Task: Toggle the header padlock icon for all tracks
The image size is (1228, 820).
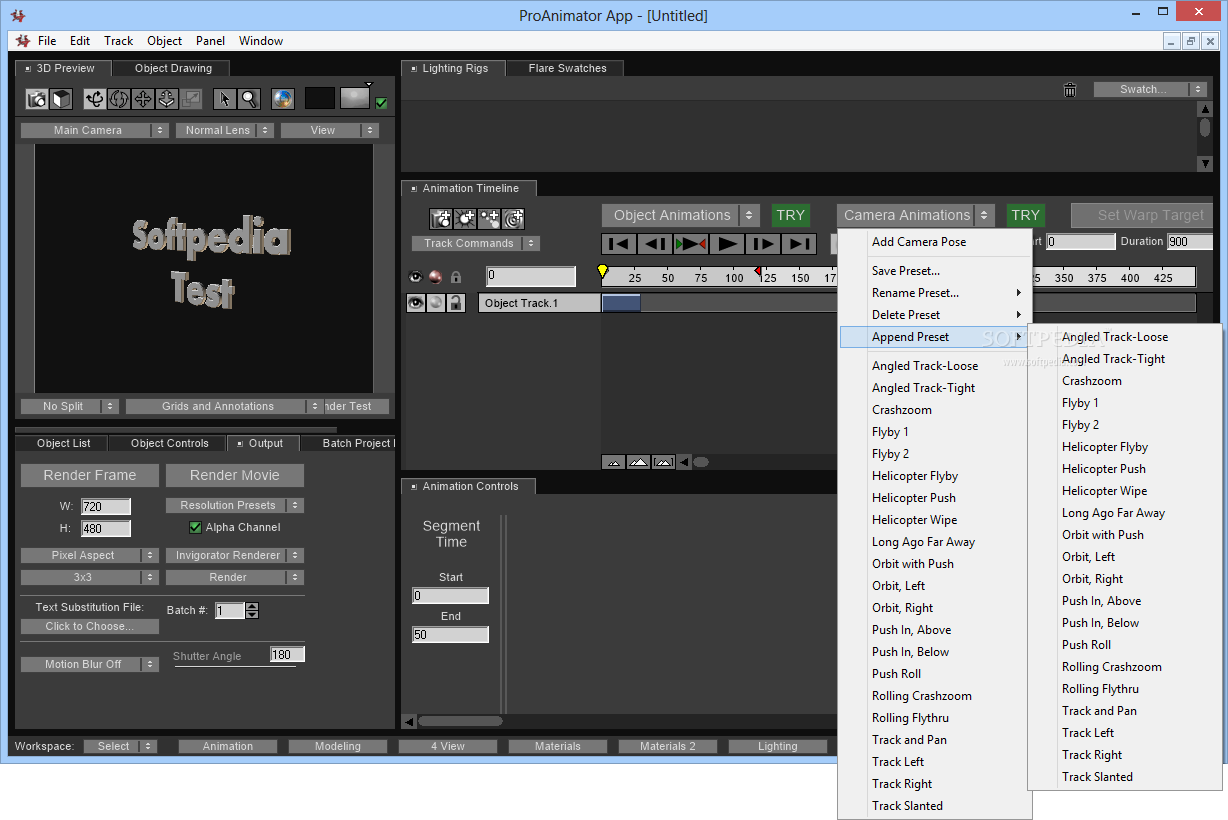Action: [456, 277]
